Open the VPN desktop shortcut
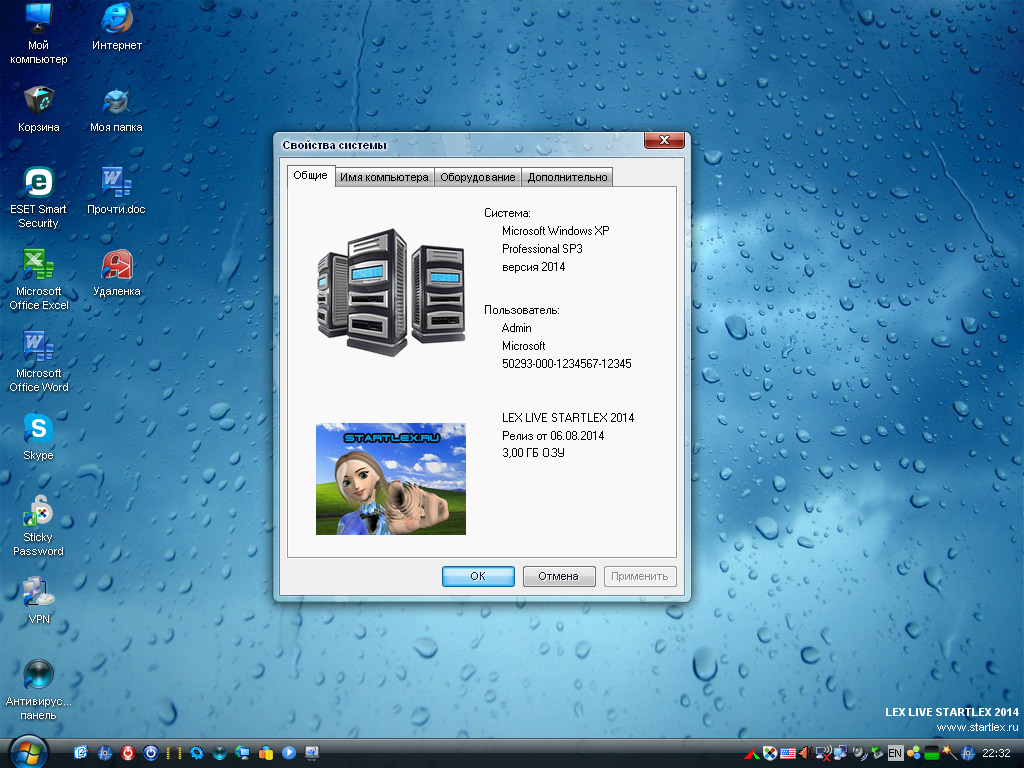 click(39, 601)
